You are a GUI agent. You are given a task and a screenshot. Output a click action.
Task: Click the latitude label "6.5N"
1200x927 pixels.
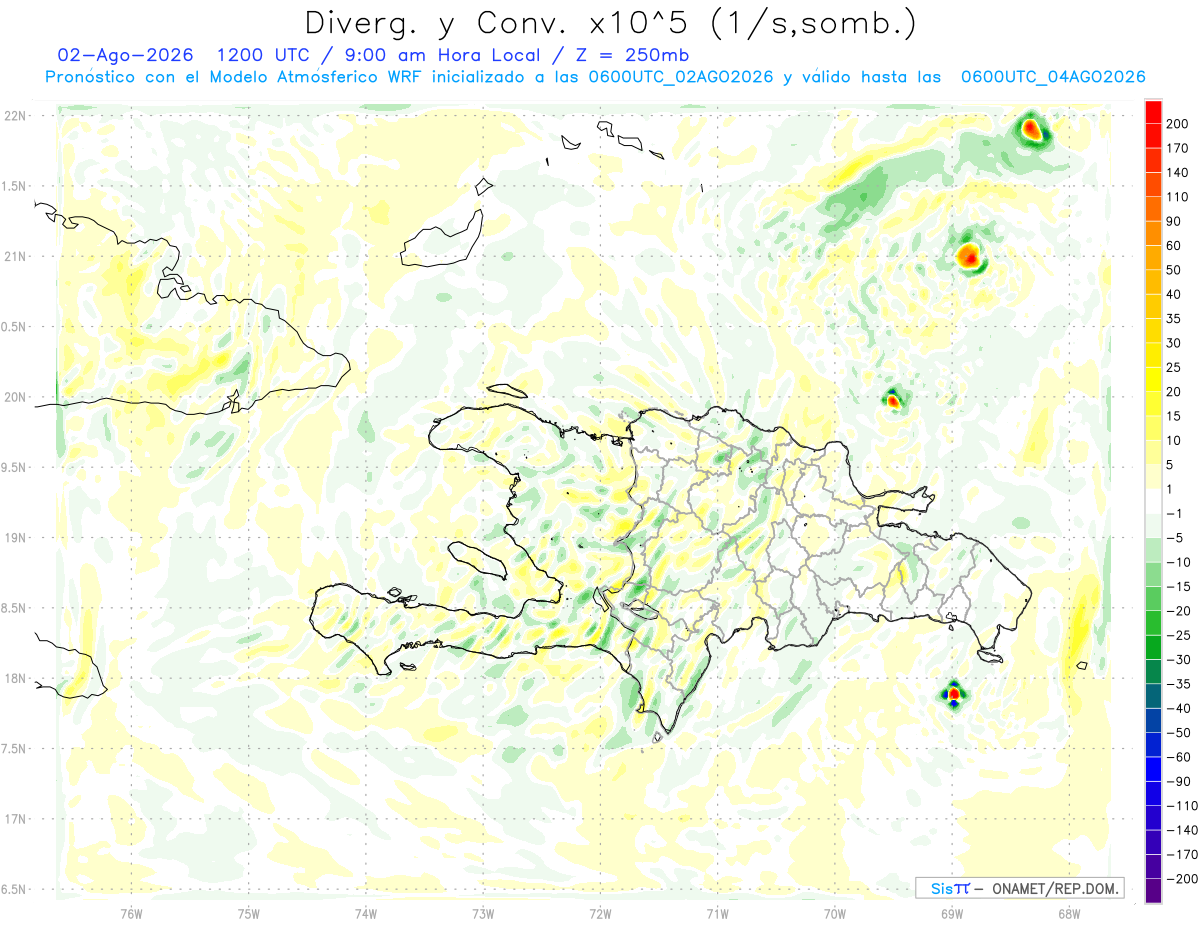coord(15,889)
